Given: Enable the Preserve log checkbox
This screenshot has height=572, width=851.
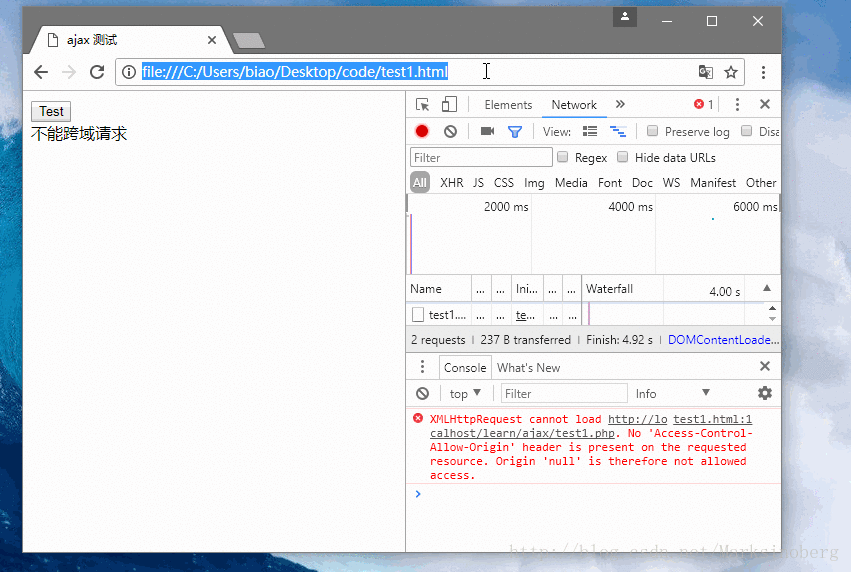Looking at the screenshot, I should pos(653,131).
